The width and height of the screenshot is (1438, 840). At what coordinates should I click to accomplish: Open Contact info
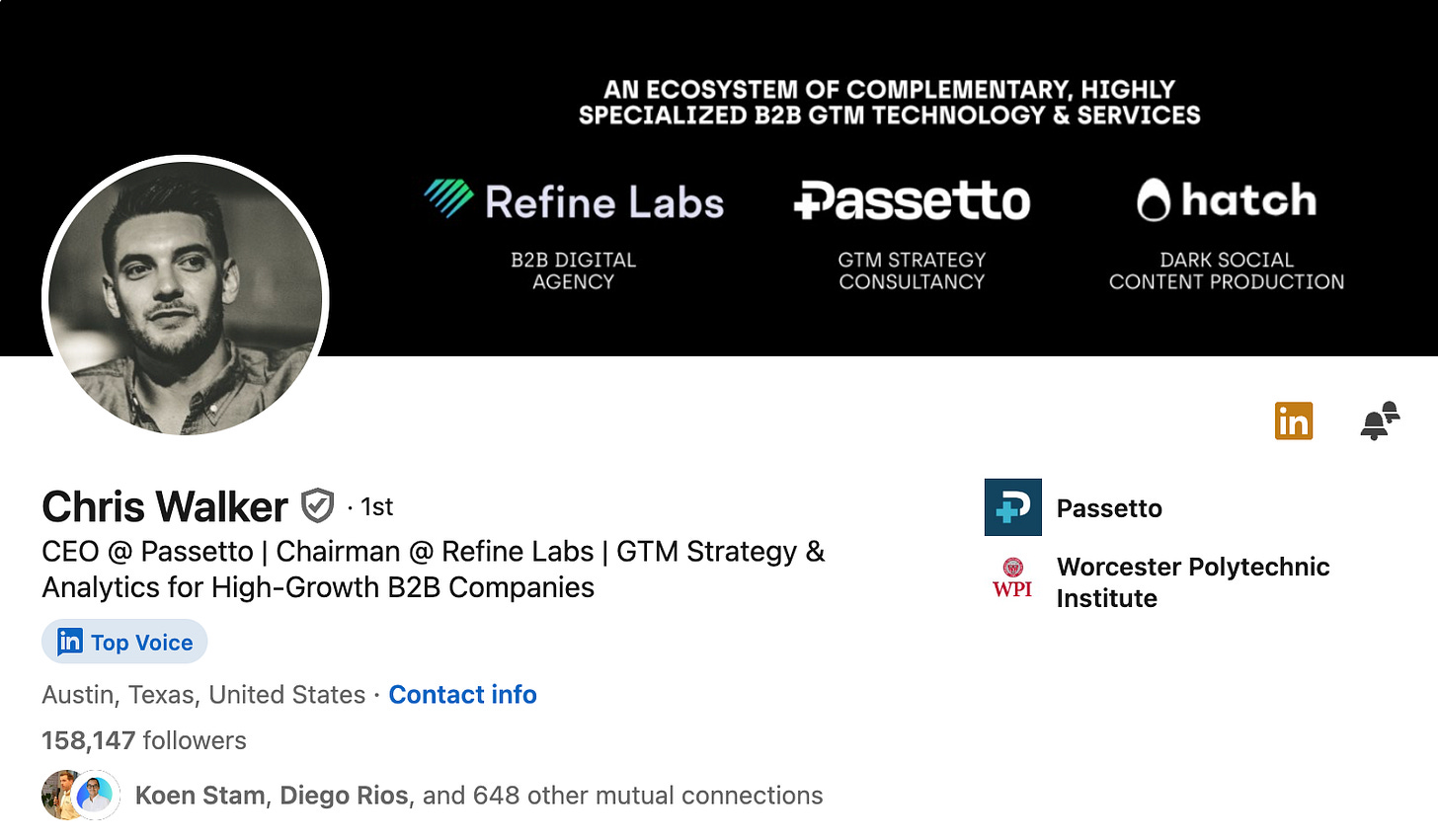tap(462, 695)
